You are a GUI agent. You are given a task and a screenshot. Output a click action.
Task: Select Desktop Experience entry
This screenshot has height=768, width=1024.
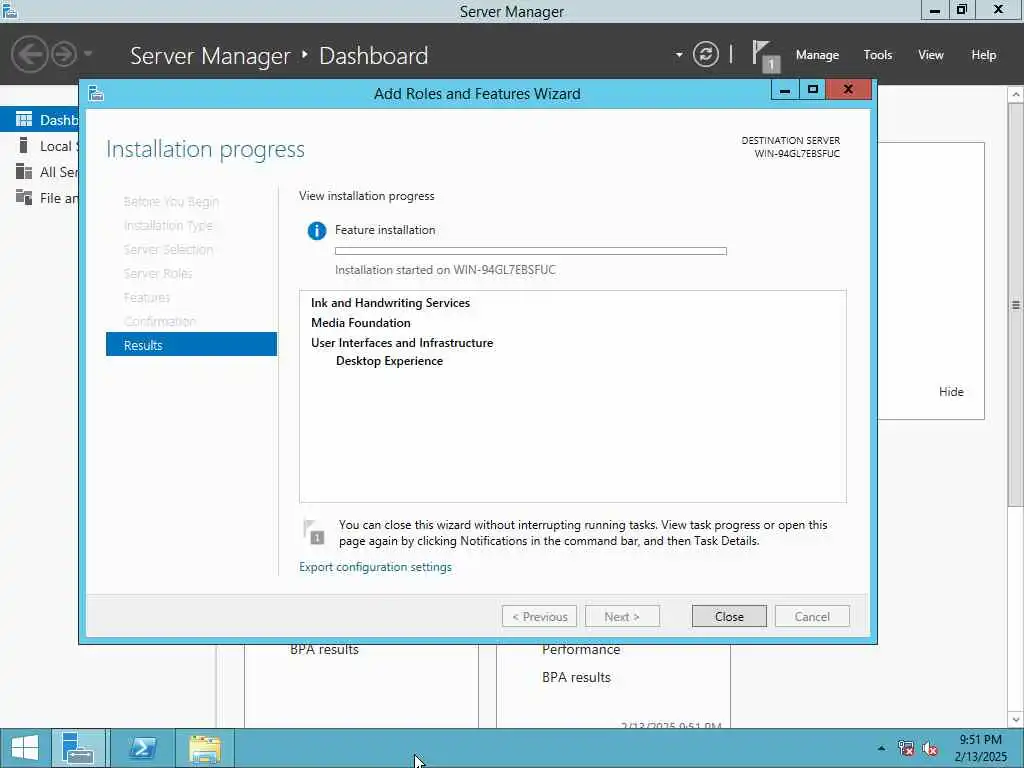click(x=389, y=361)
